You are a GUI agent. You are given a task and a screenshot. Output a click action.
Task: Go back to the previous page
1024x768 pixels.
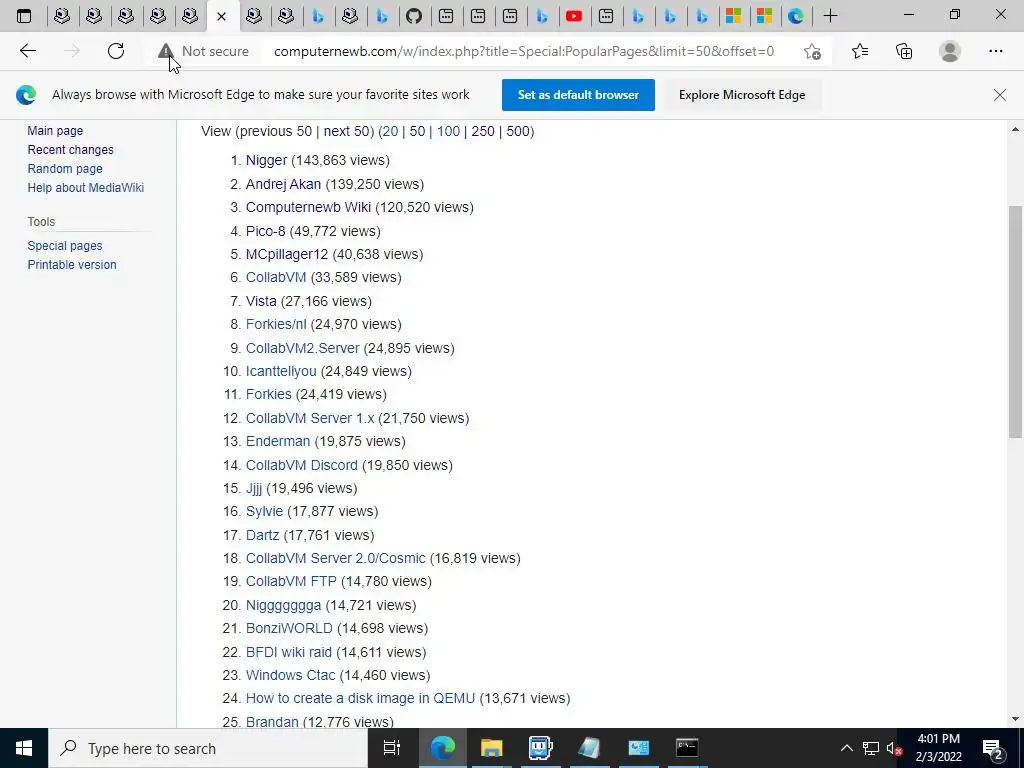click(x=27, y=51)
